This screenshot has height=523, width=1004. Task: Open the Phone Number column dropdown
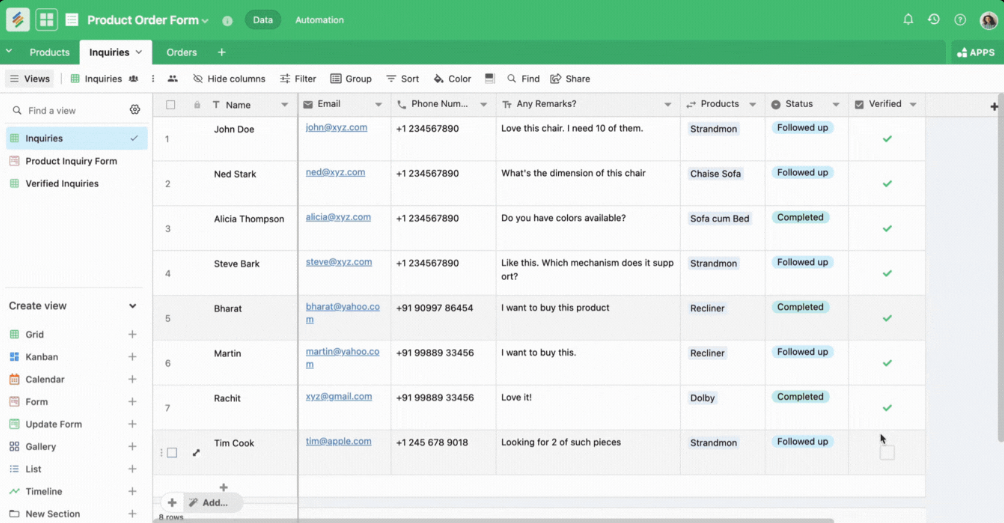pos(483,104)
